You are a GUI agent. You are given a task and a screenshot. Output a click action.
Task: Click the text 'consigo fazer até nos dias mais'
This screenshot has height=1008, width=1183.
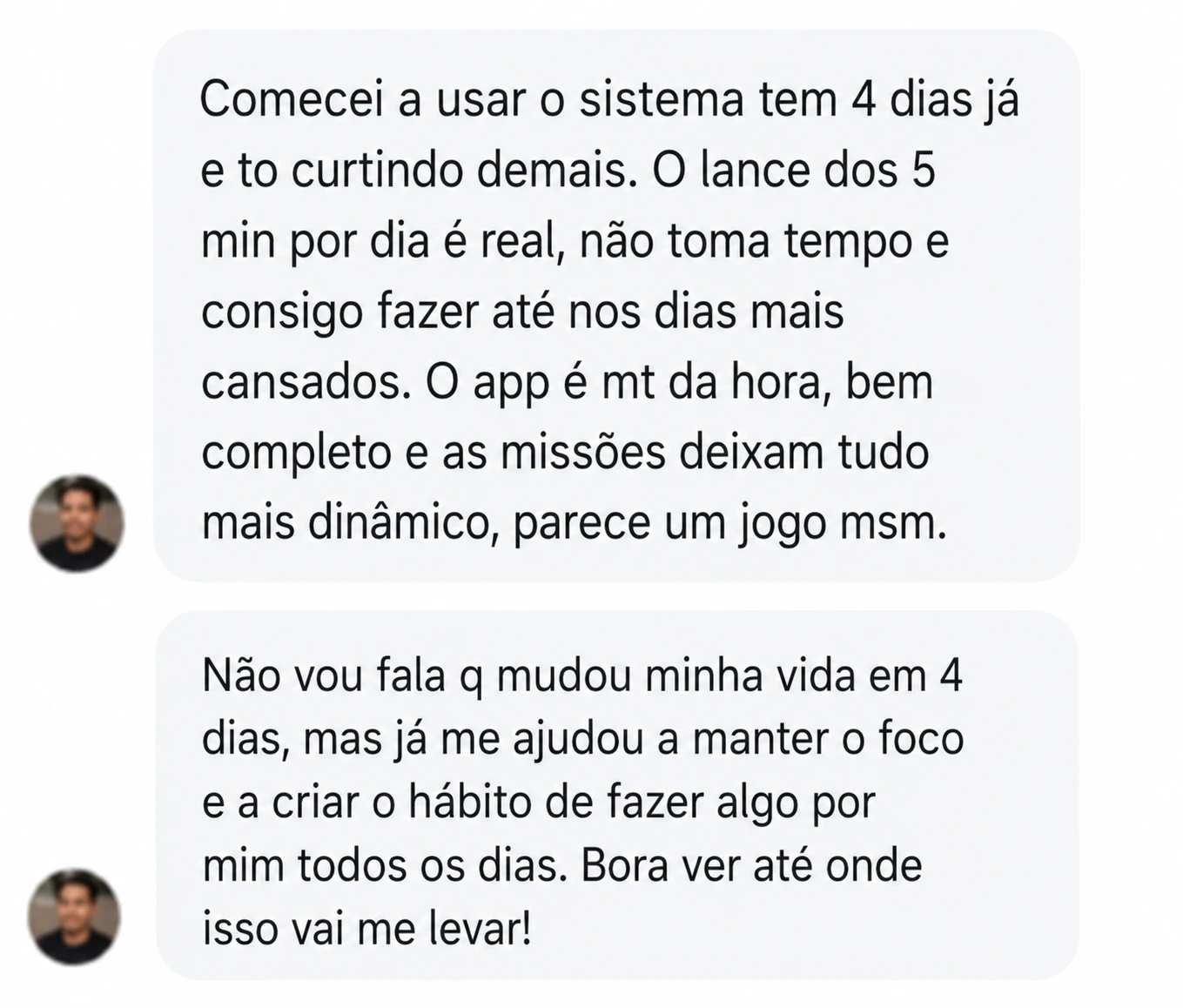pos(522,312)
